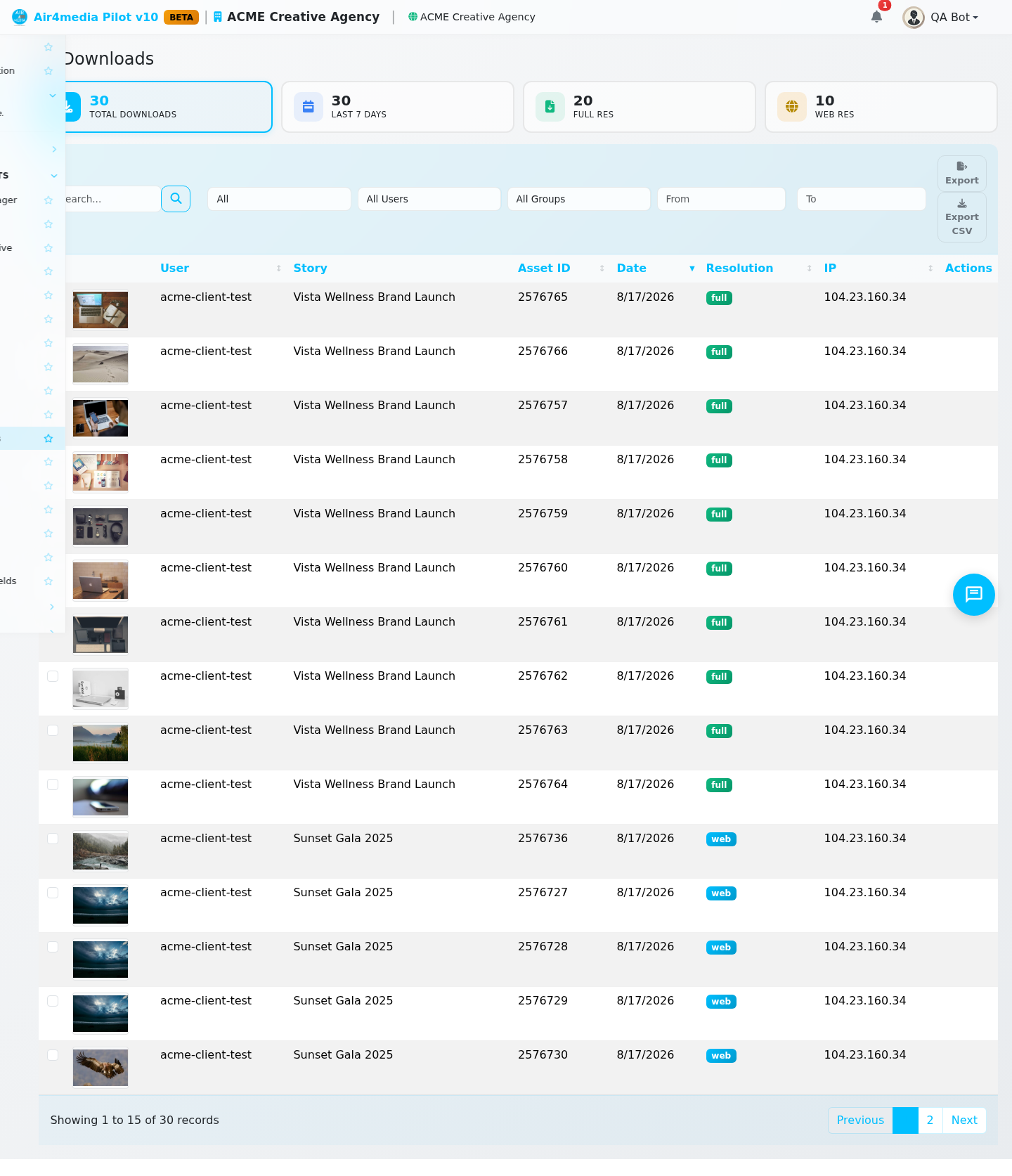The width and height of the screenshot is (1012, 1176).
Task: Select the Last 7 Days stat card
Action: (x=398, y=107)
